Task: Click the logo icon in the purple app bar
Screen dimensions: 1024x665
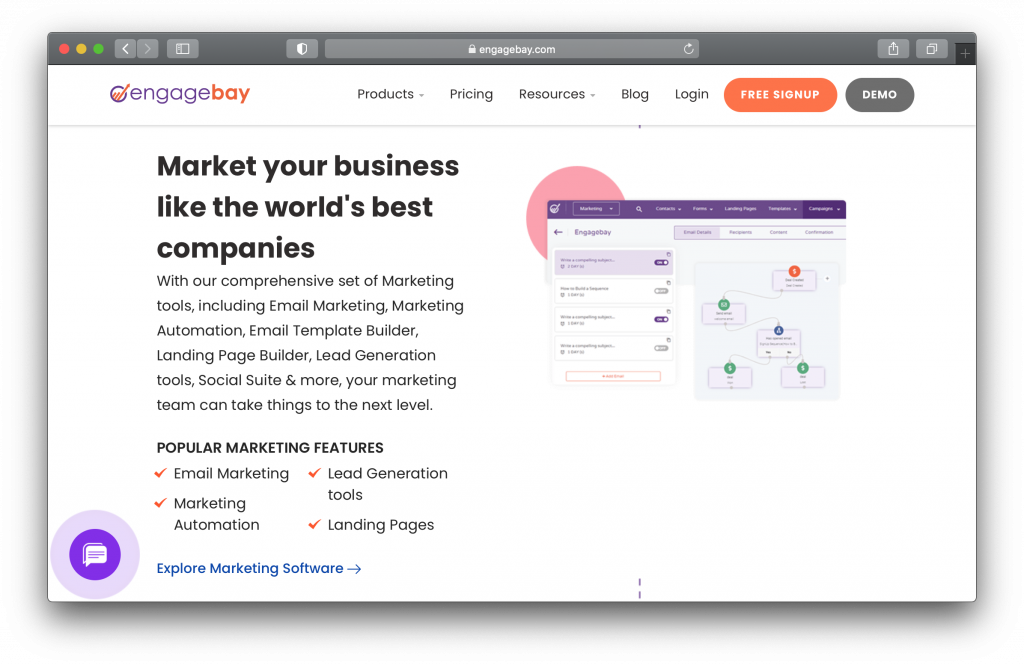Action: pyautogui.click(x=555, y=208)
